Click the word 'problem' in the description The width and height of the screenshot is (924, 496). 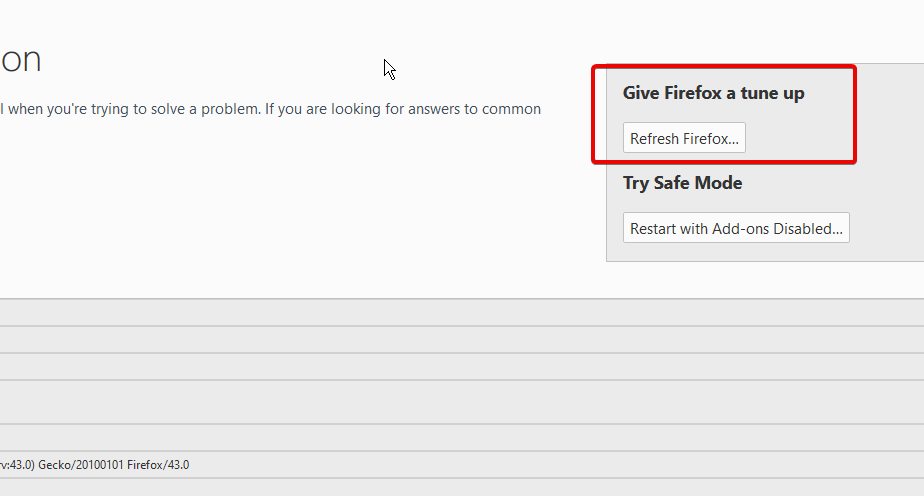[x=225, y=108]
